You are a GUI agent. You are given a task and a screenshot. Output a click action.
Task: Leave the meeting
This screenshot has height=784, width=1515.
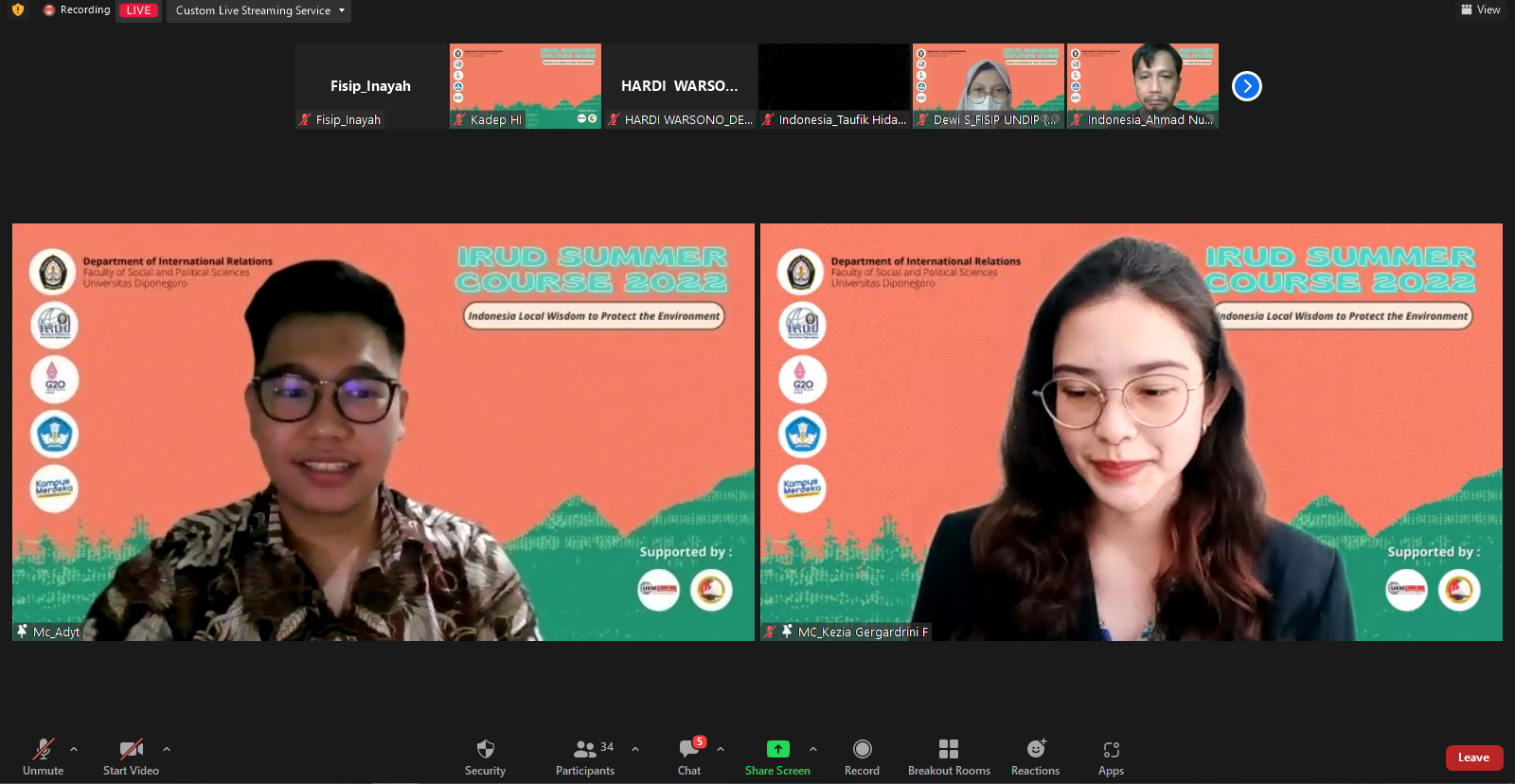point(1473,757)
